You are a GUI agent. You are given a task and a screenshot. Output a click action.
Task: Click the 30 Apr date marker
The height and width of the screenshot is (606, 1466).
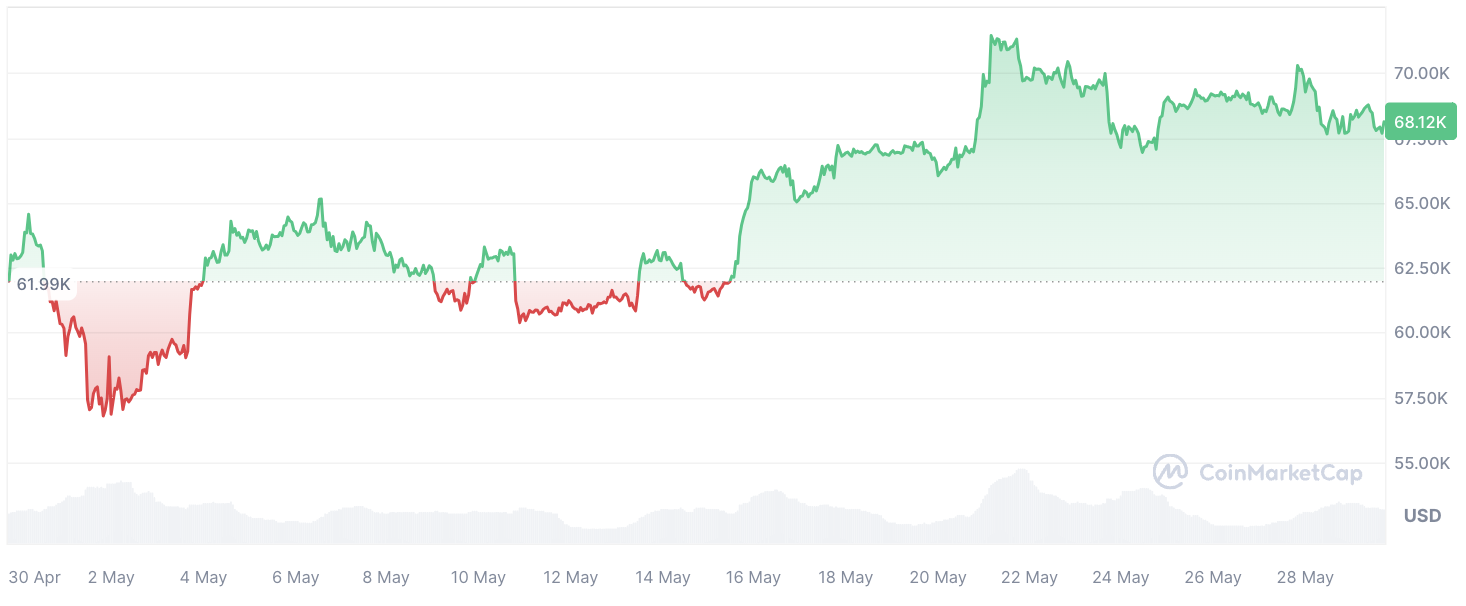point(35,578)
